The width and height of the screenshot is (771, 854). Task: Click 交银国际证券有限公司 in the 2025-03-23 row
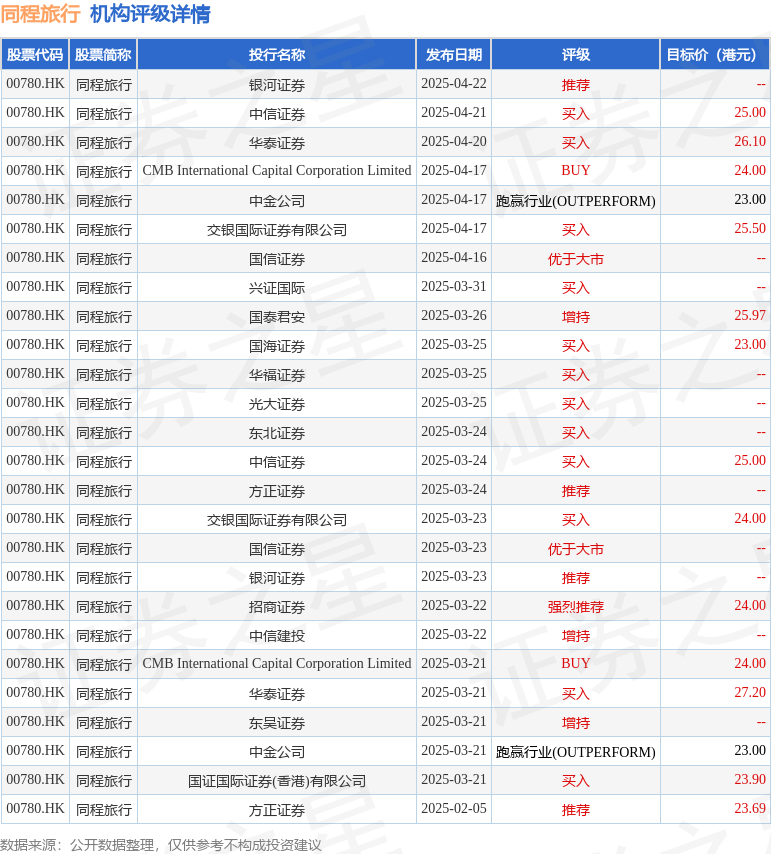(277, 520)
